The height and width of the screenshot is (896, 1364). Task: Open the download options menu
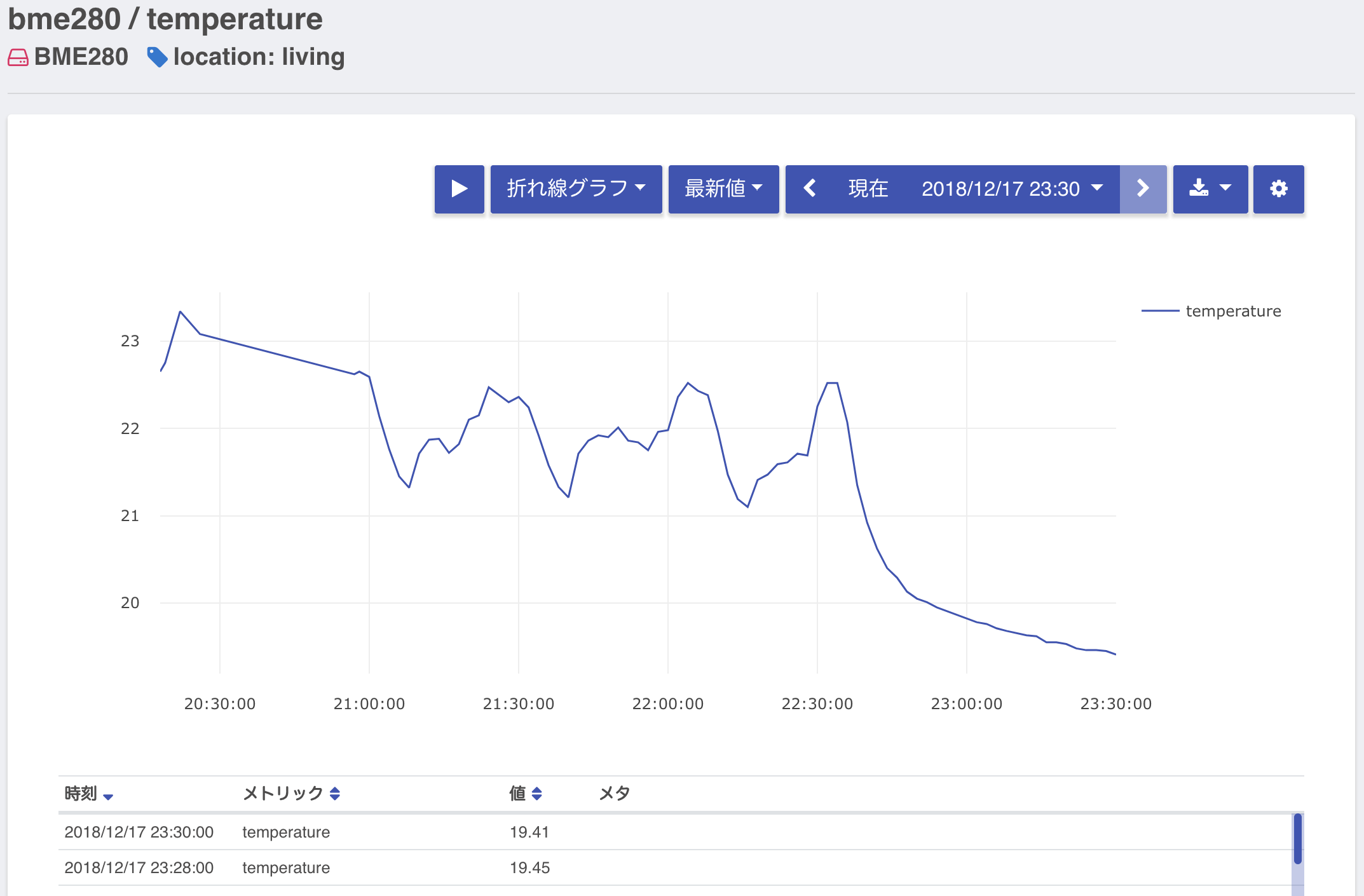(x=1210, y=189)
